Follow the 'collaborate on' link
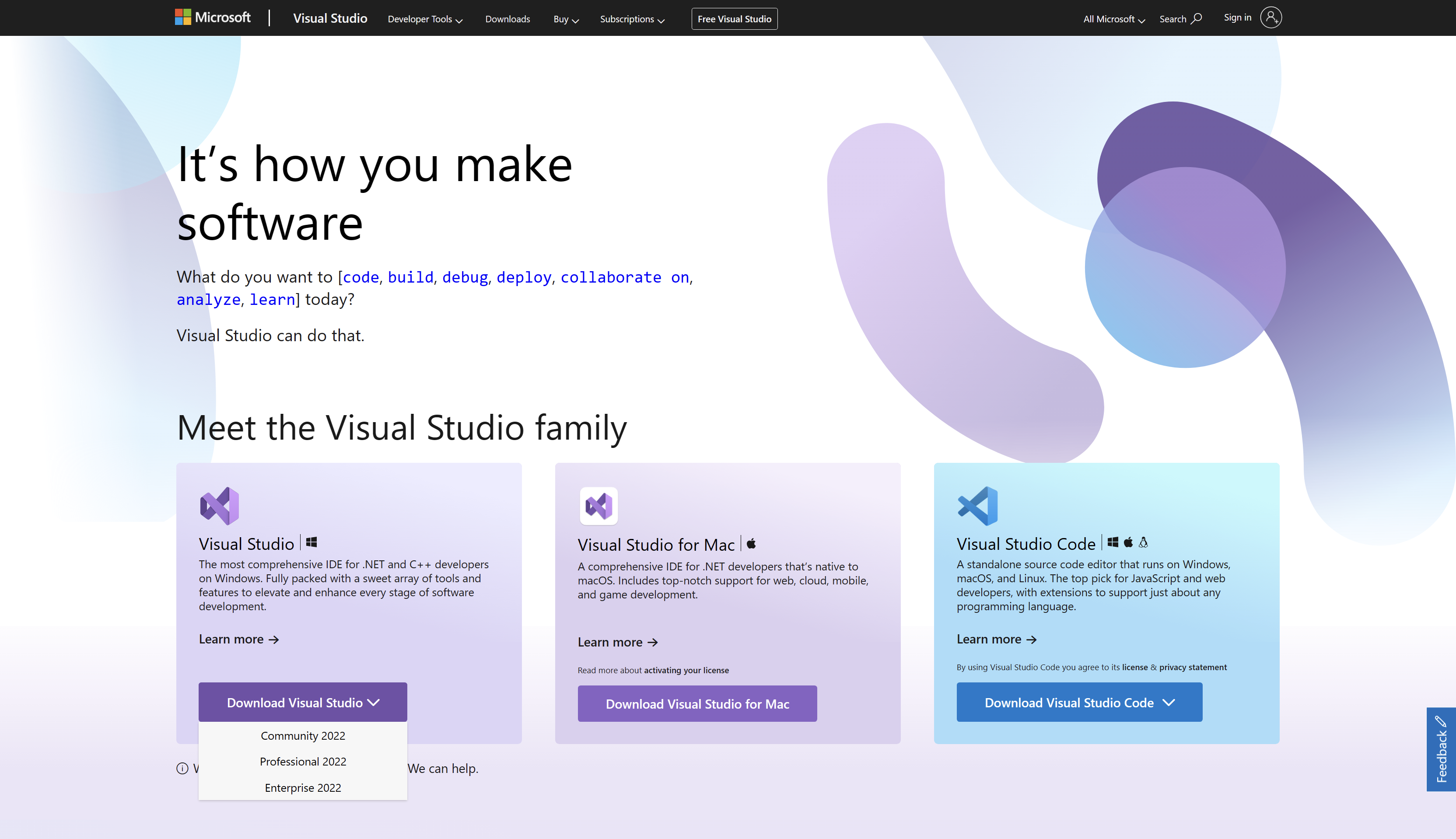 point(625,277)
